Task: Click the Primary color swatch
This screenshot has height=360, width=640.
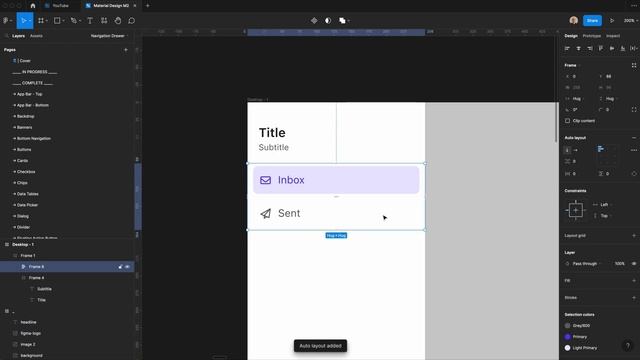Action: (x=567, y=337)
